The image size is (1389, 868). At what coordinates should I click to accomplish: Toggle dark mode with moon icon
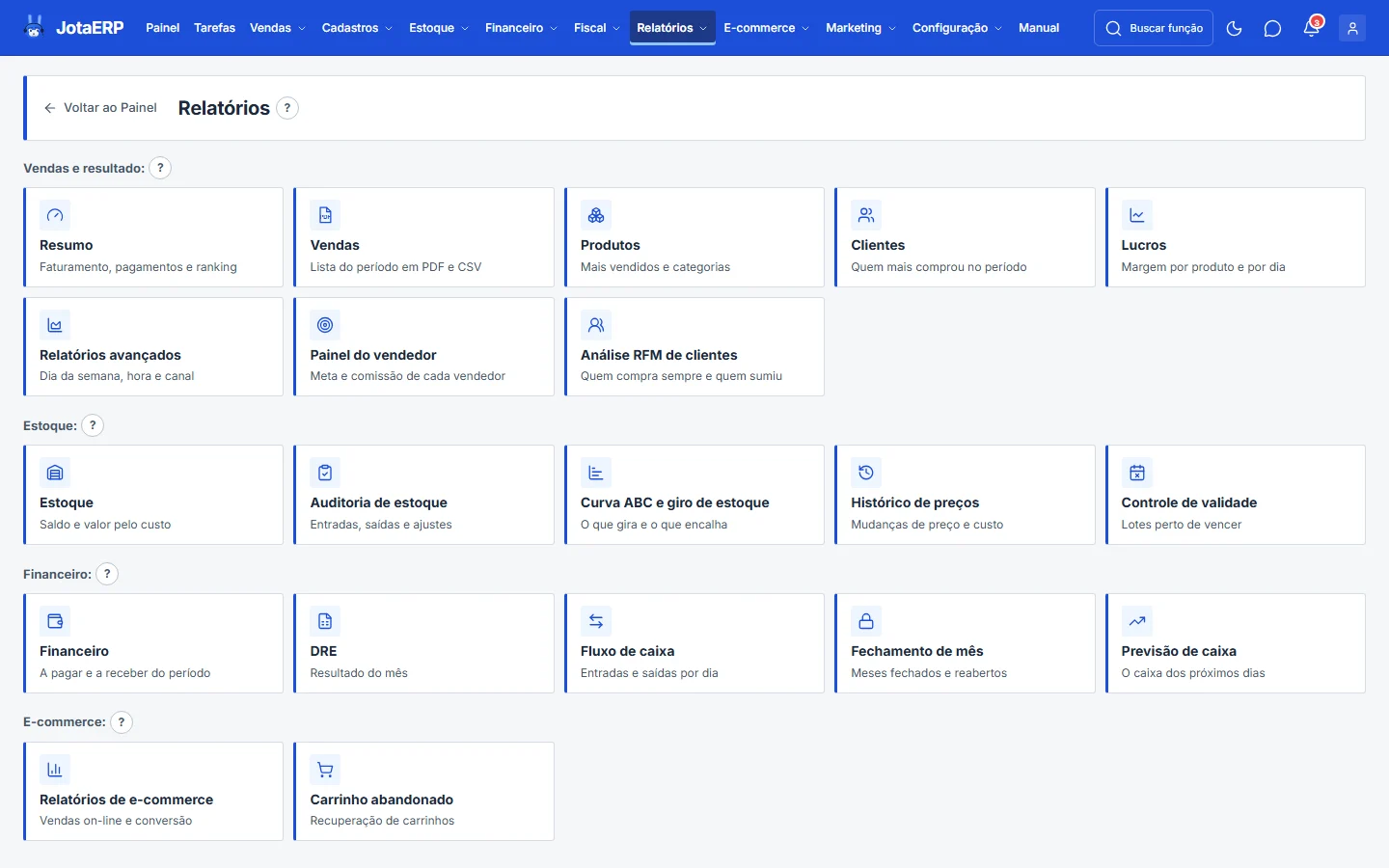[1234, 28]
